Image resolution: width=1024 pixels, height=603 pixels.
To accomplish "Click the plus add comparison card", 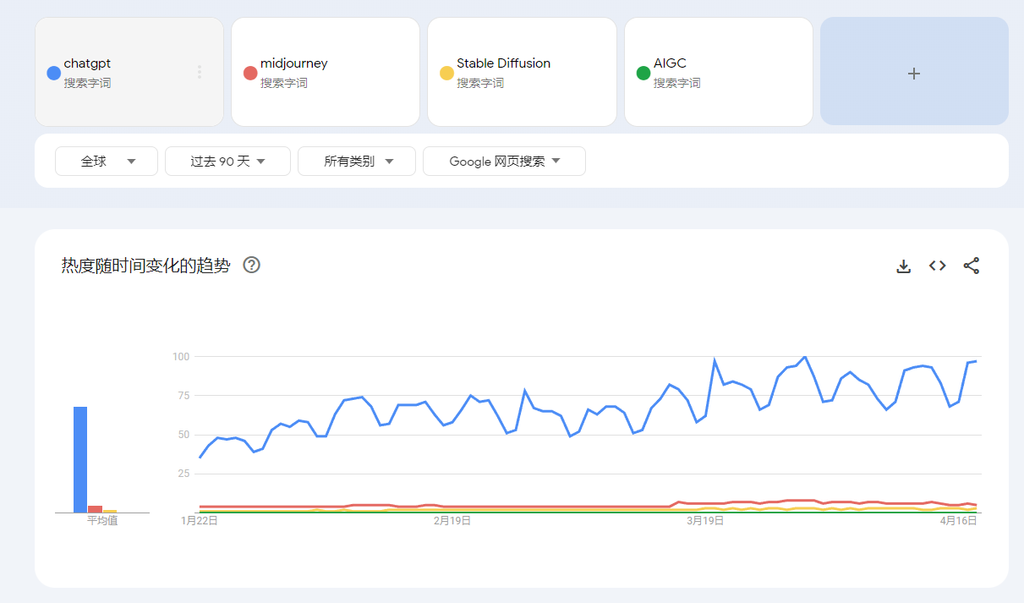I will tap(914, 71).
